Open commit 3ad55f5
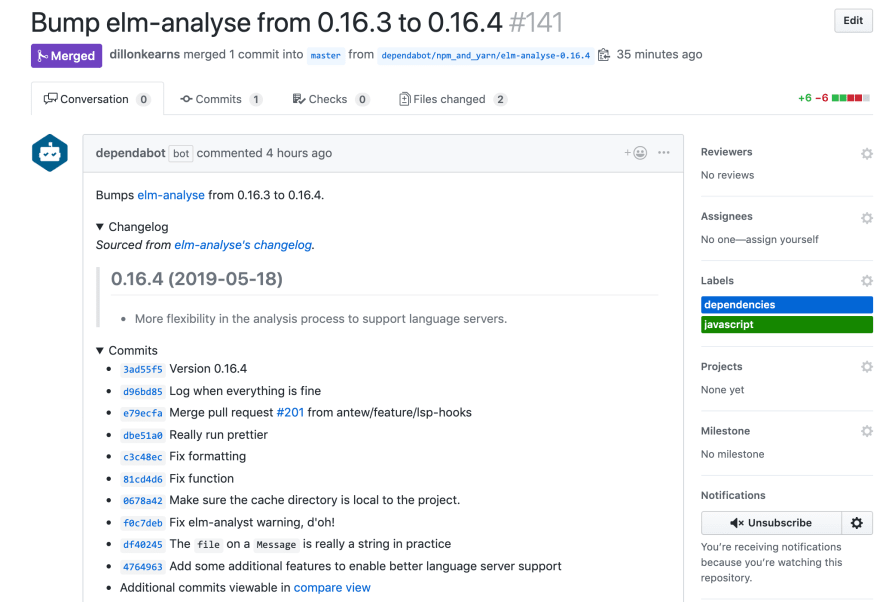The height and width of the screenshot is (602, 880). (143, 369)
